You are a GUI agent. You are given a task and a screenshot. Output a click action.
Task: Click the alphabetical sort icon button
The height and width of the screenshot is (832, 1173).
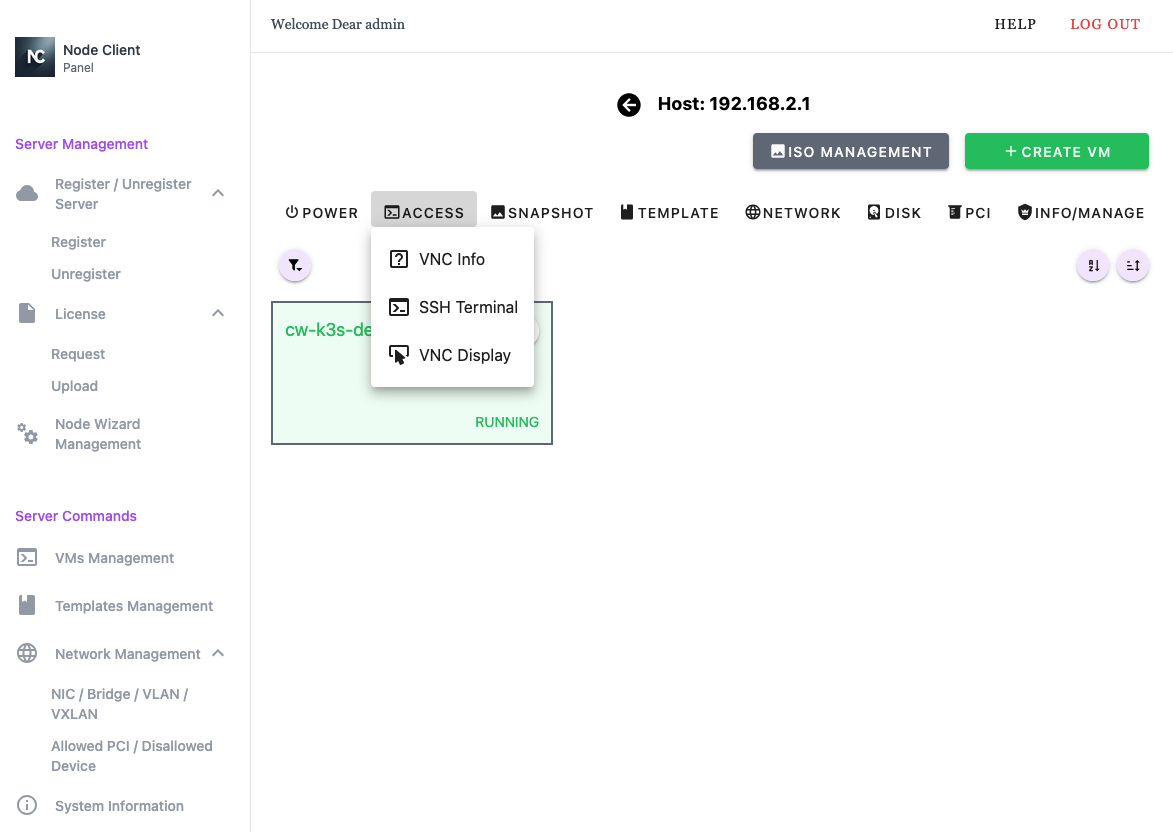(x=1093, y=266)
